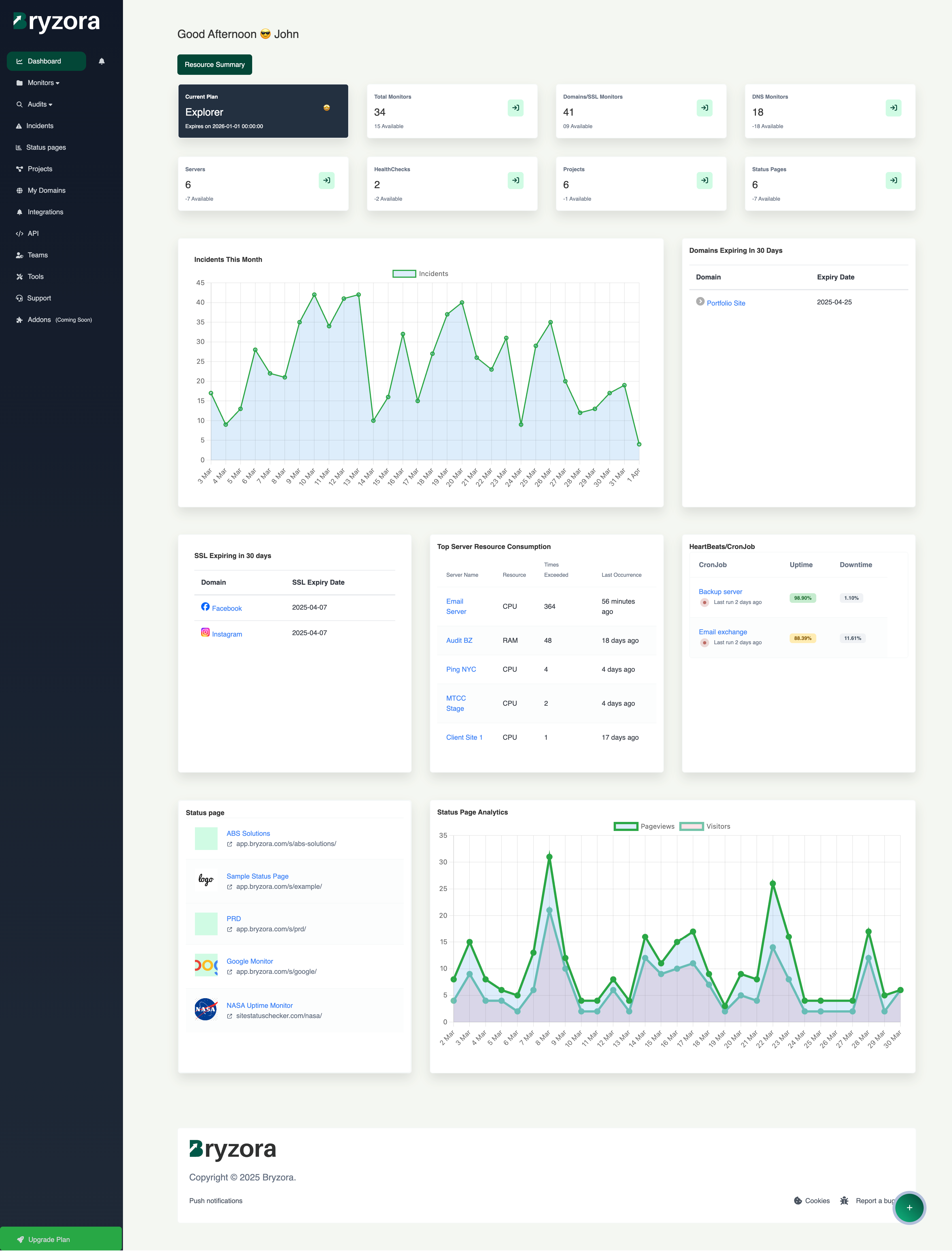The image size is (952, 1251).
Task: Open the Facebook SSL domain link
Action: pos(227,608)
